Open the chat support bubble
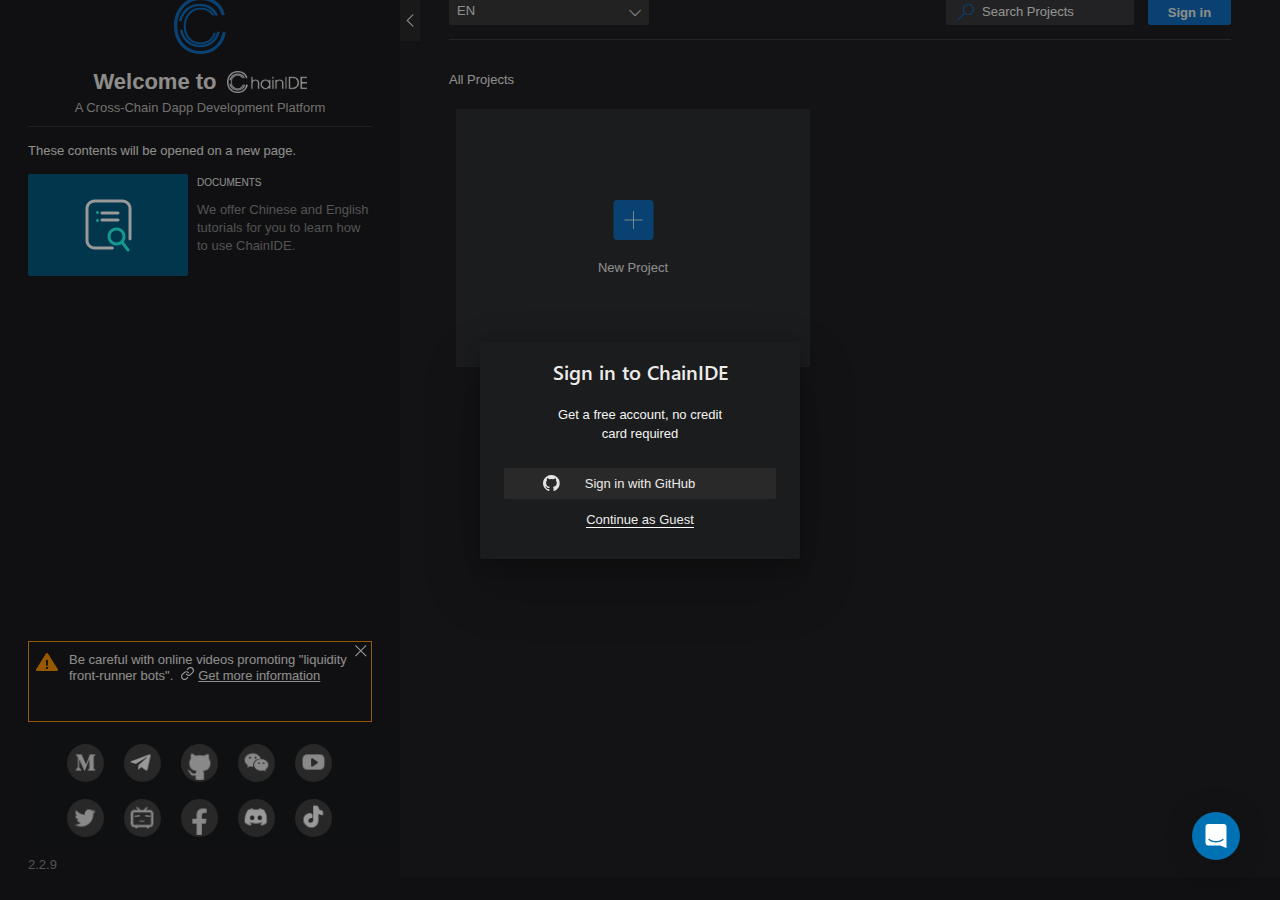 point(1216,836)
